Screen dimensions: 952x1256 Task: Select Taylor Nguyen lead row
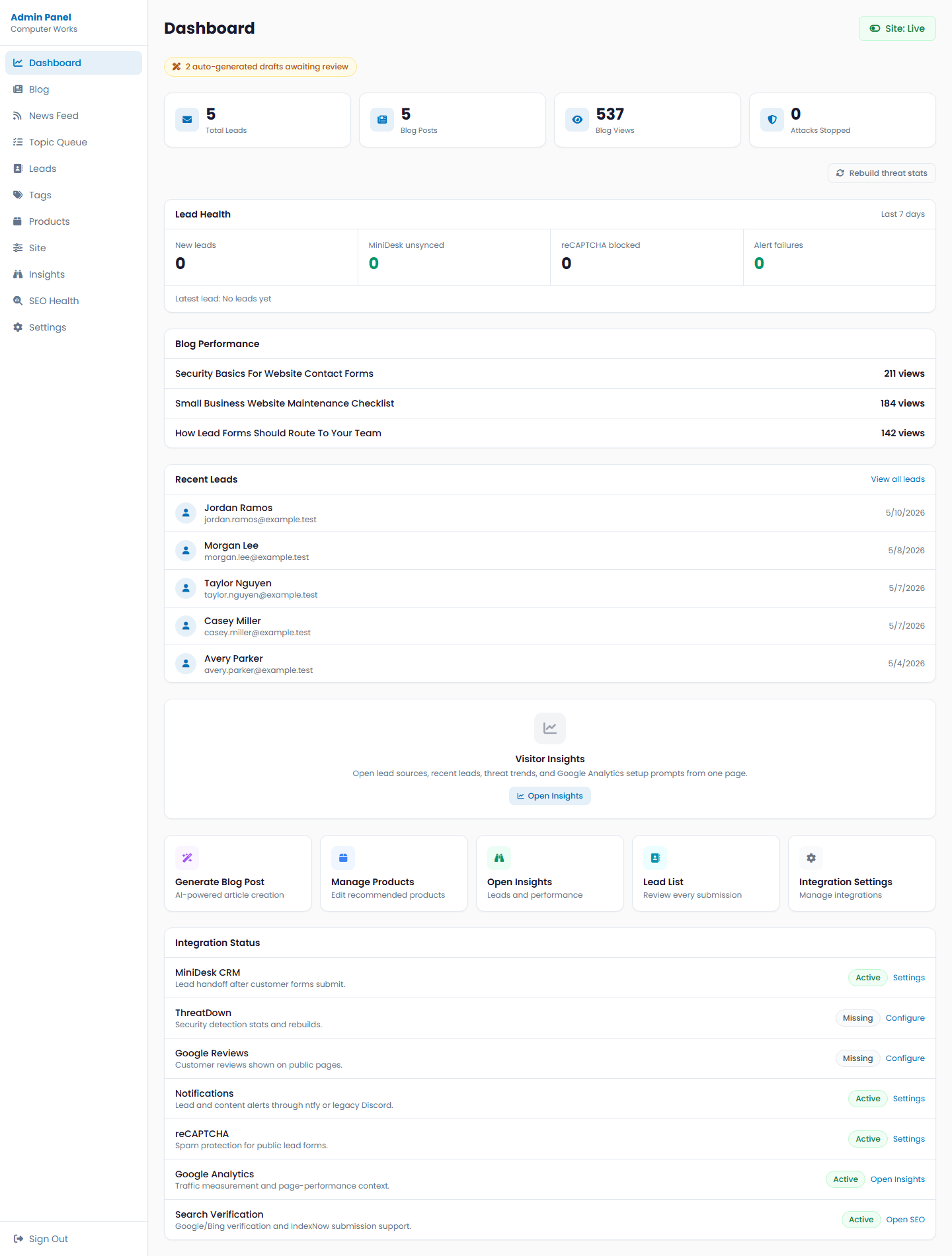(550, 588)
